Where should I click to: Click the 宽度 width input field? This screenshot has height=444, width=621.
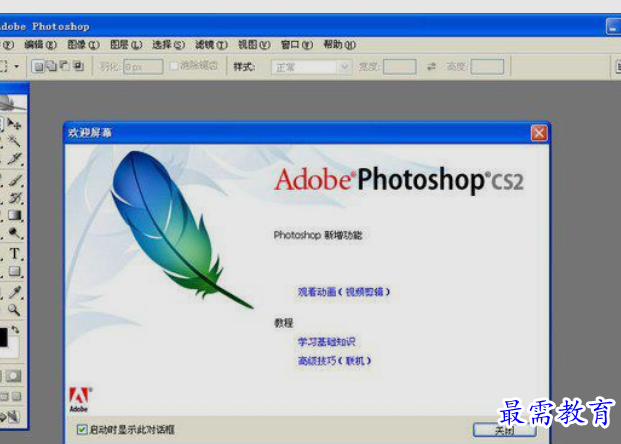400,67
